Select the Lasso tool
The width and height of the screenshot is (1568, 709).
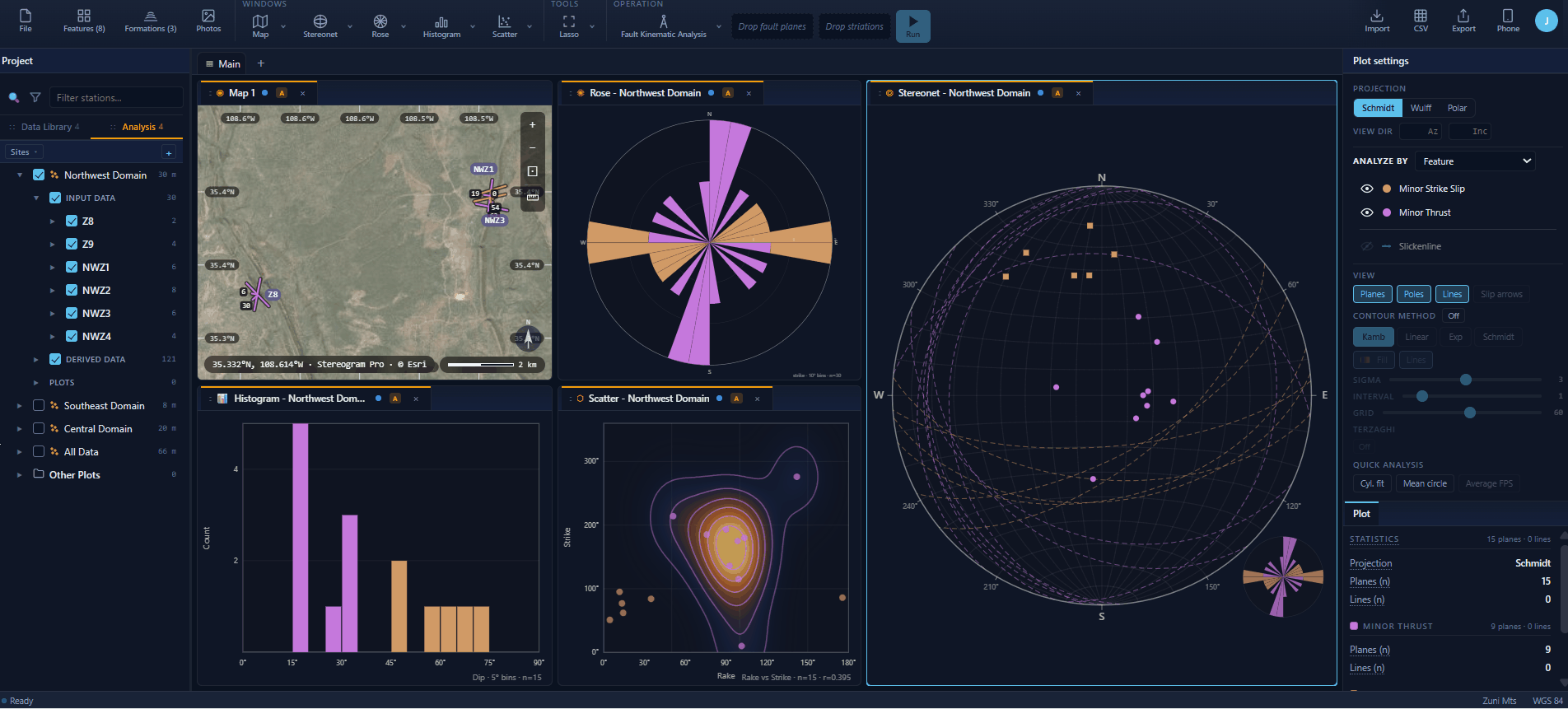(569, 26)
